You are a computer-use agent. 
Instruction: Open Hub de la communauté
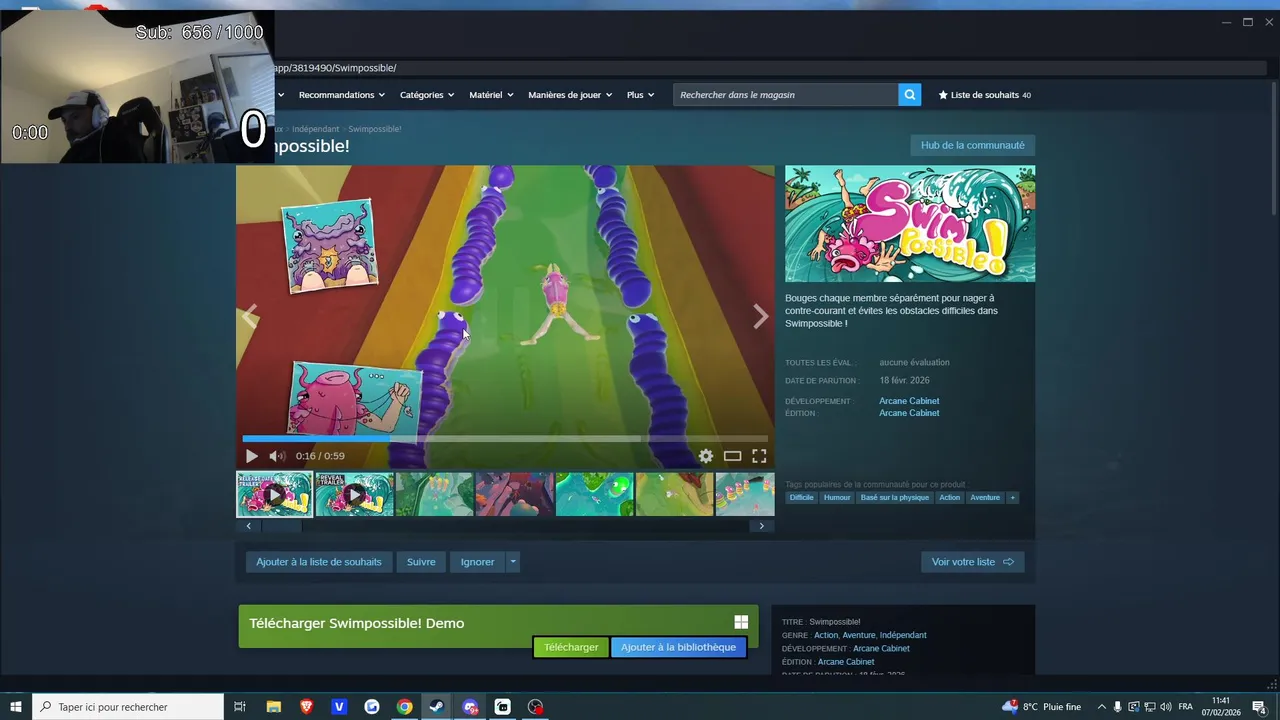972,145
